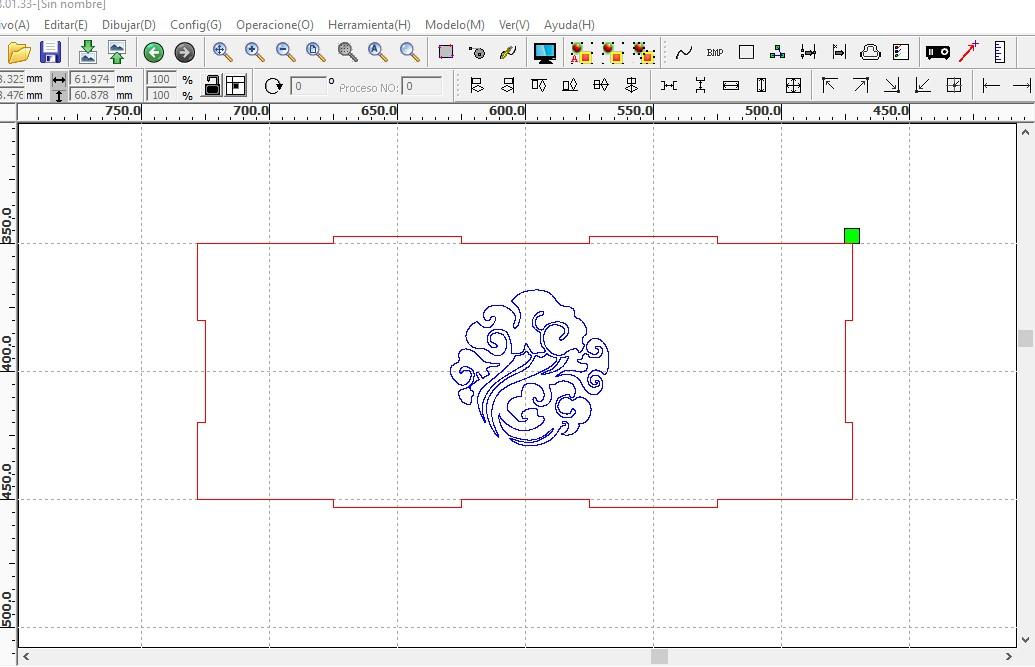Toggle the aspect ratio lock padlock
Image resolution: width=1035 pixels, height=667 pixels.
212,85
